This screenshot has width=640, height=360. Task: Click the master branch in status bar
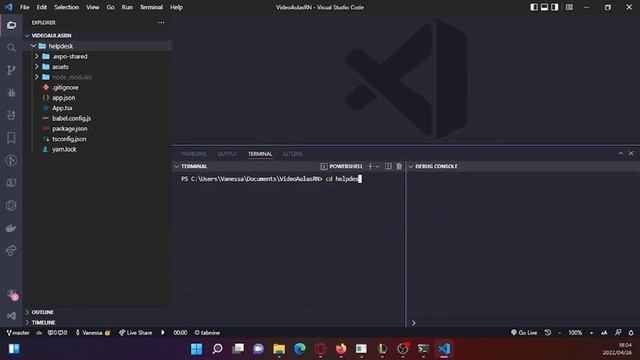18,333
